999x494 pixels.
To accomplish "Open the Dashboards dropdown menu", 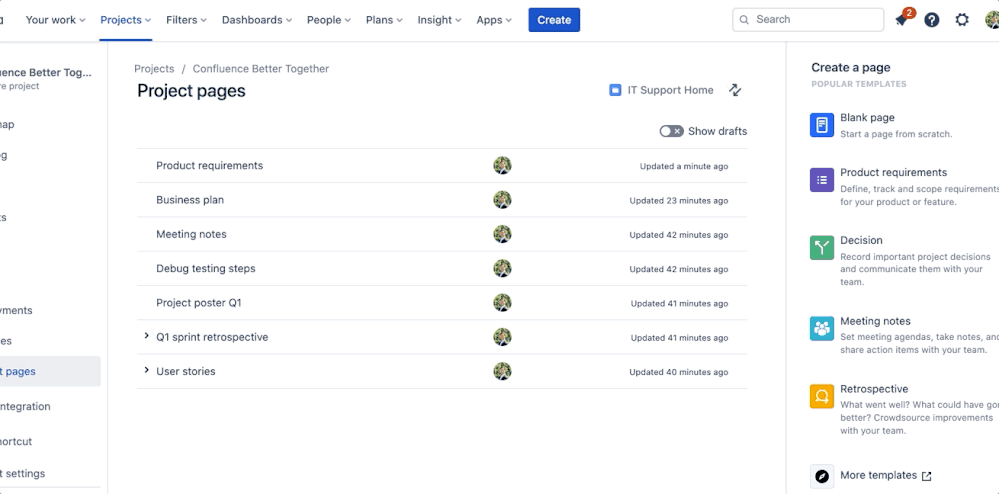I will click(x=257, y=20).
